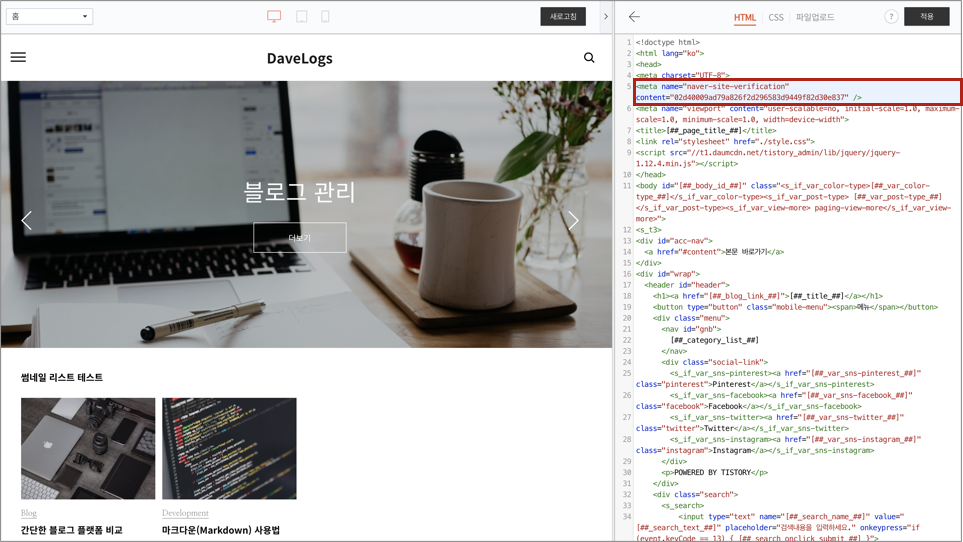Show previous slide with left arrow
This screenshot has height=542, width=963.
(26, 220)
